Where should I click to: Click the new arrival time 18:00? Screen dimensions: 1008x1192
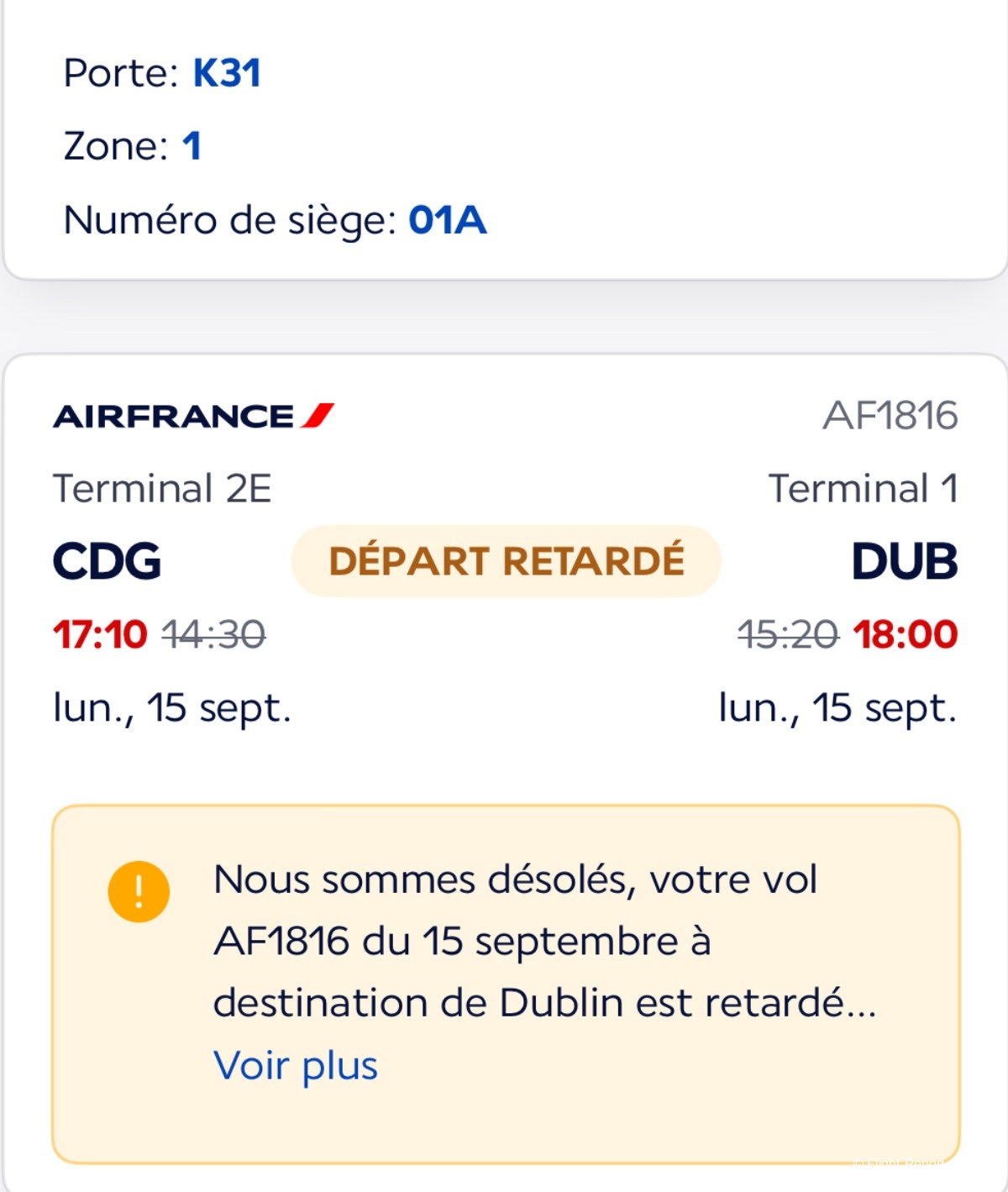pos(906,635)
